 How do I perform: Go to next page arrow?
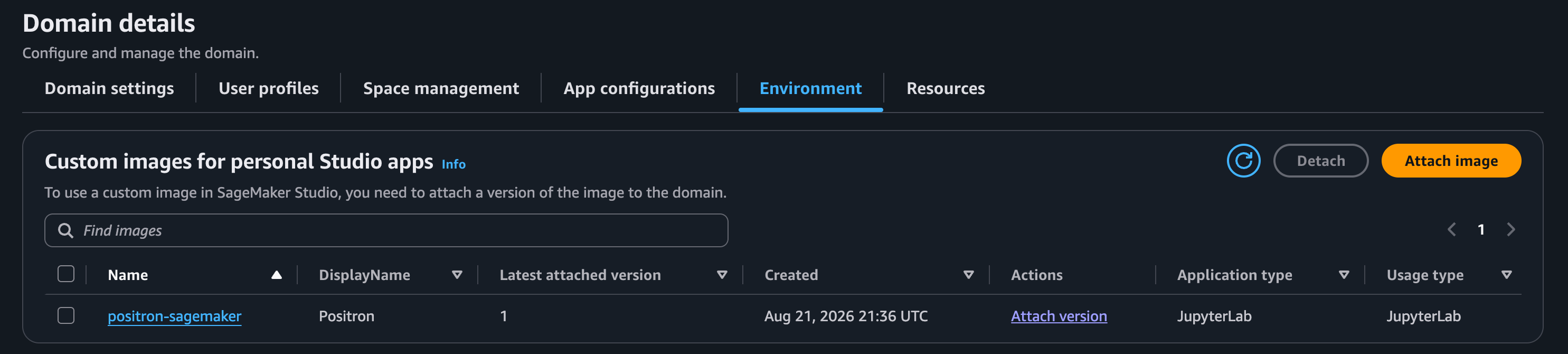1511,230
